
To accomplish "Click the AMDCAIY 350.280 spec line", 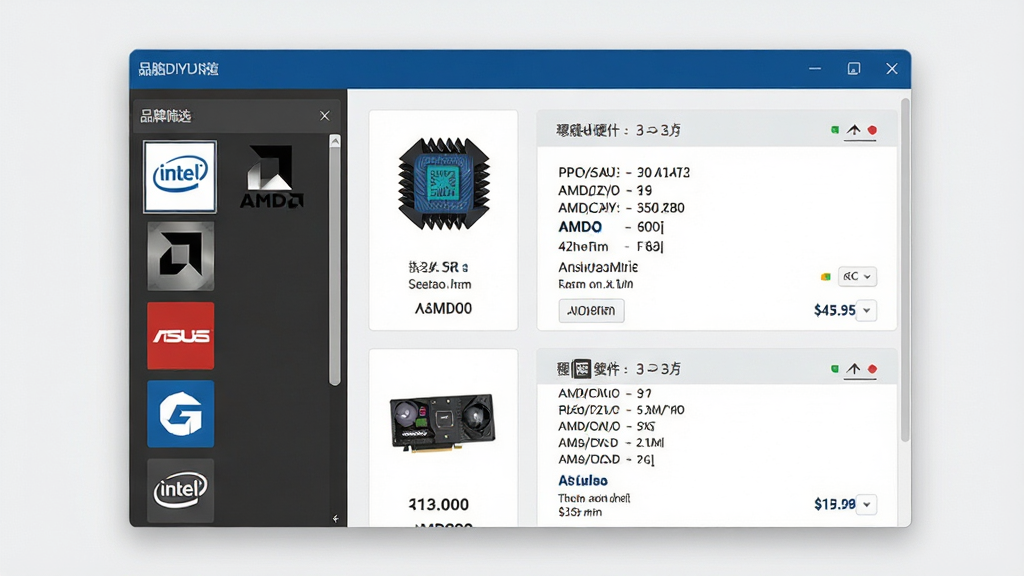I will coord(621,208).
